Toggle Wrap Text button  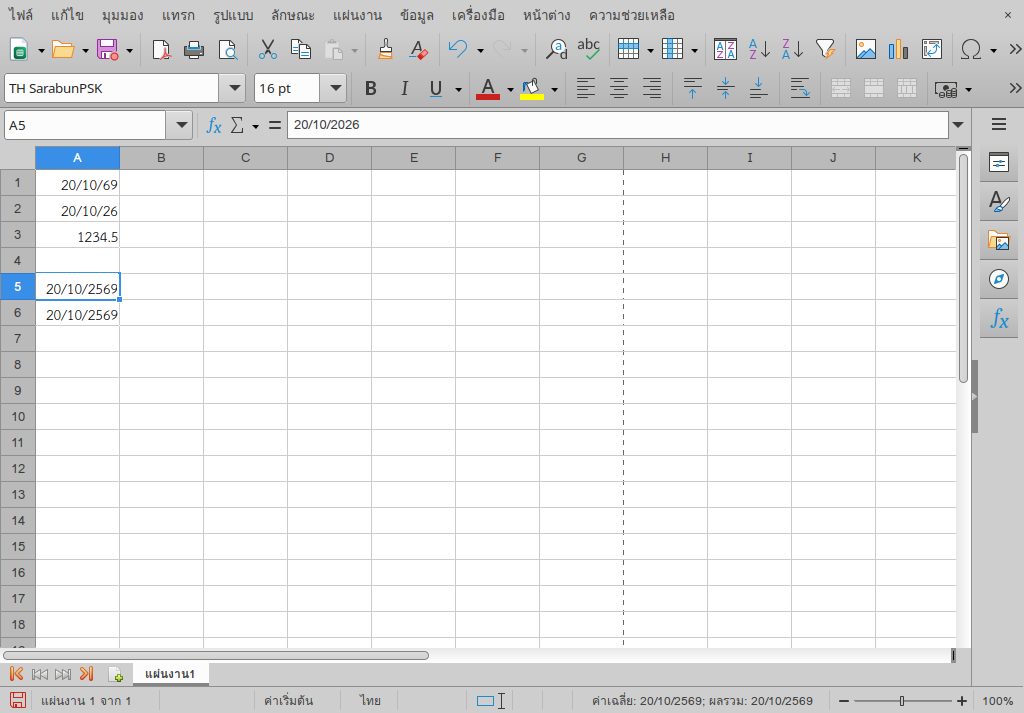click(800, 88)
